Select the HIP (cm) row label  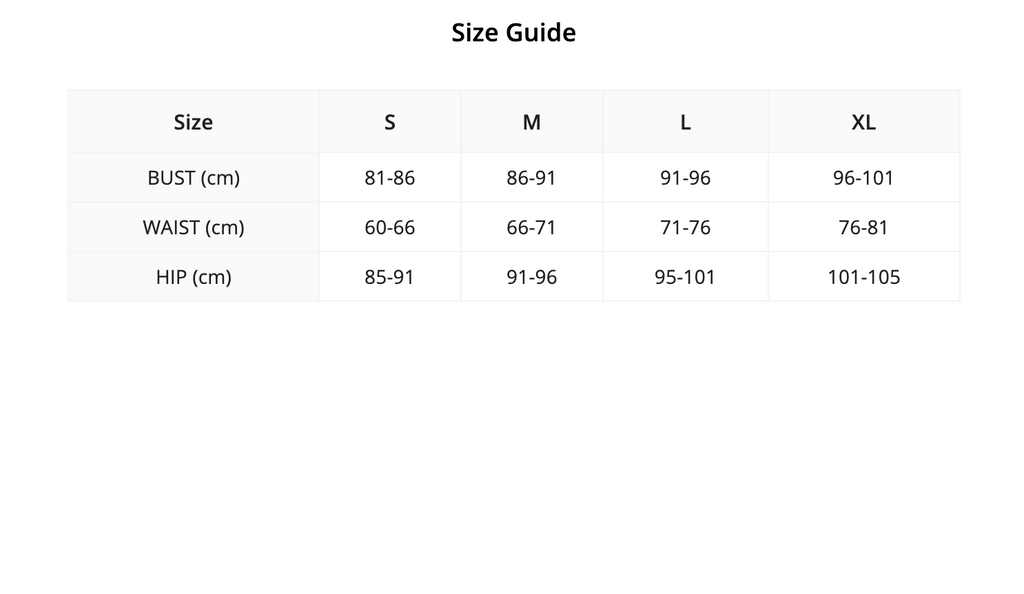[193, 277]
